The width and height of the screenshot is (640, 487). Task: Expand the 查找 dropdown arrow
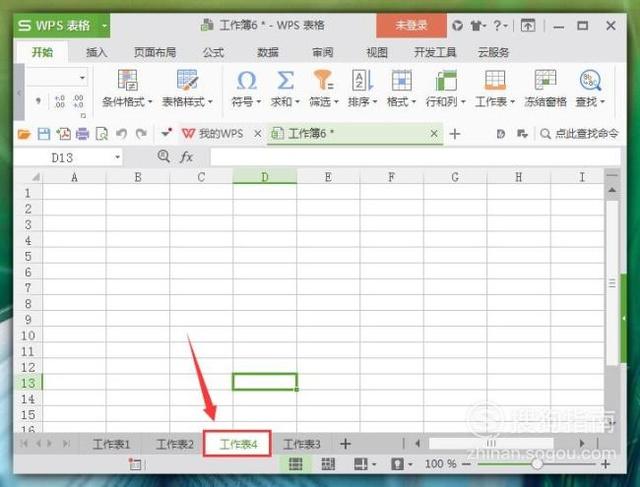[602, 101]
